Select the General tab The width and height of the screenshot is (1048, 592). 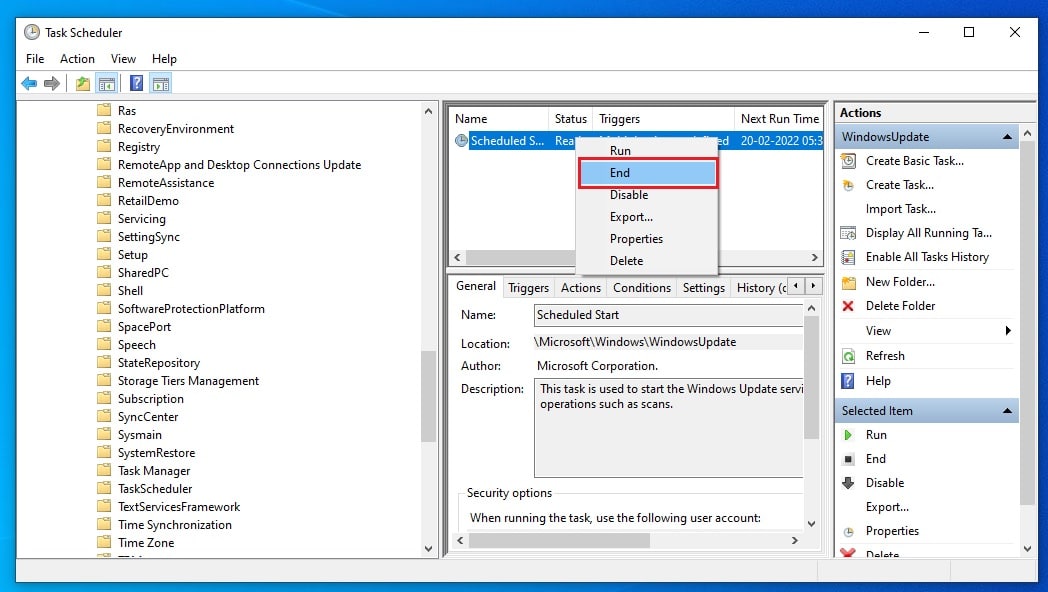tap(476, 285)
